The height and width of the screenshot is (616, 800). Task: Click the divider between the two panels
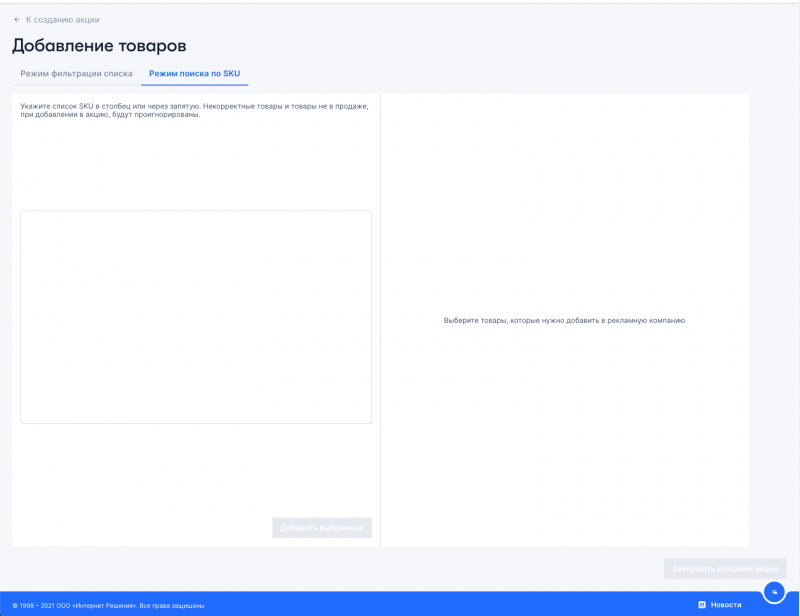click(x=380, y=320)
